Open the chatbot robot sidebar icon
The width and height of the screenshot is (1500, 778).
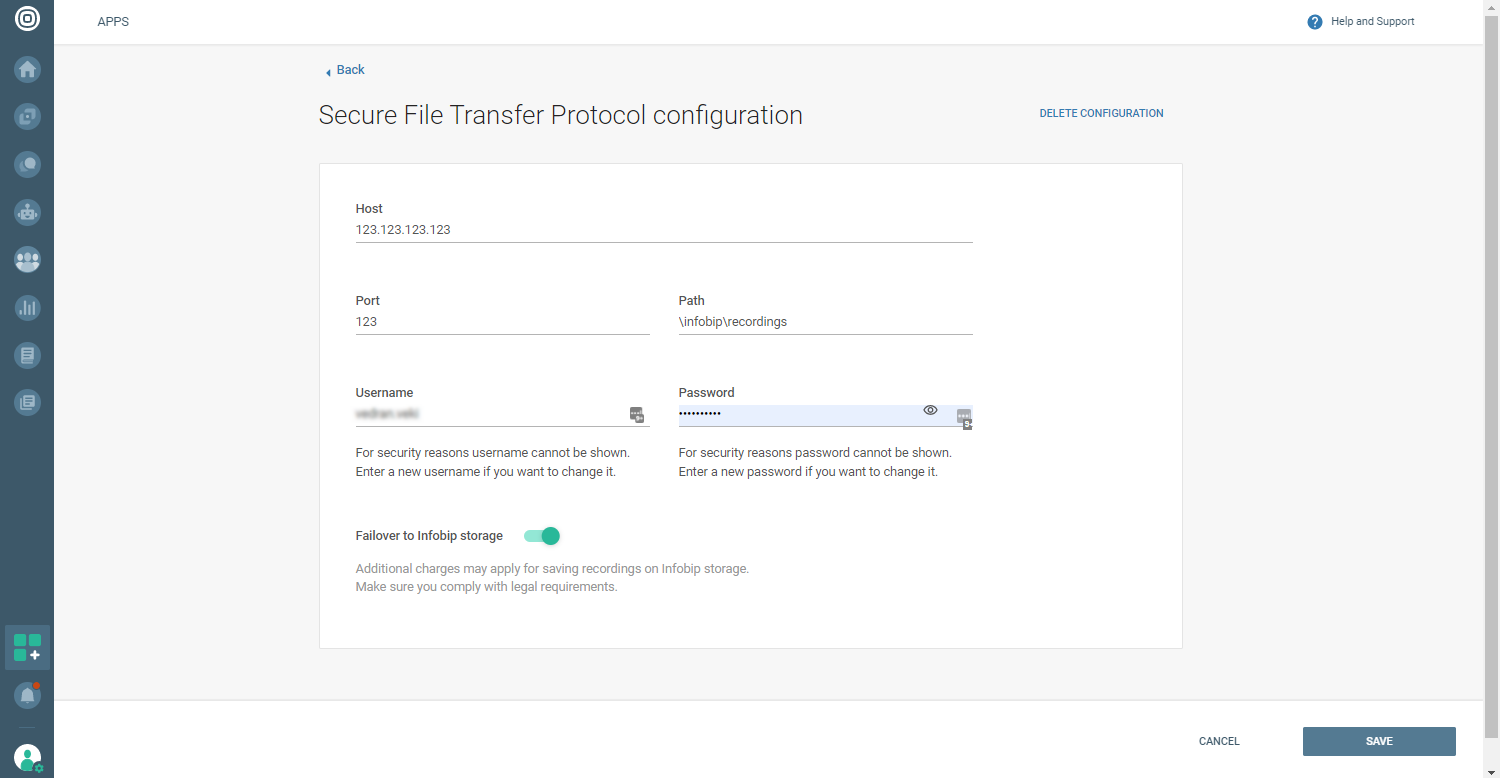(27, 212)
